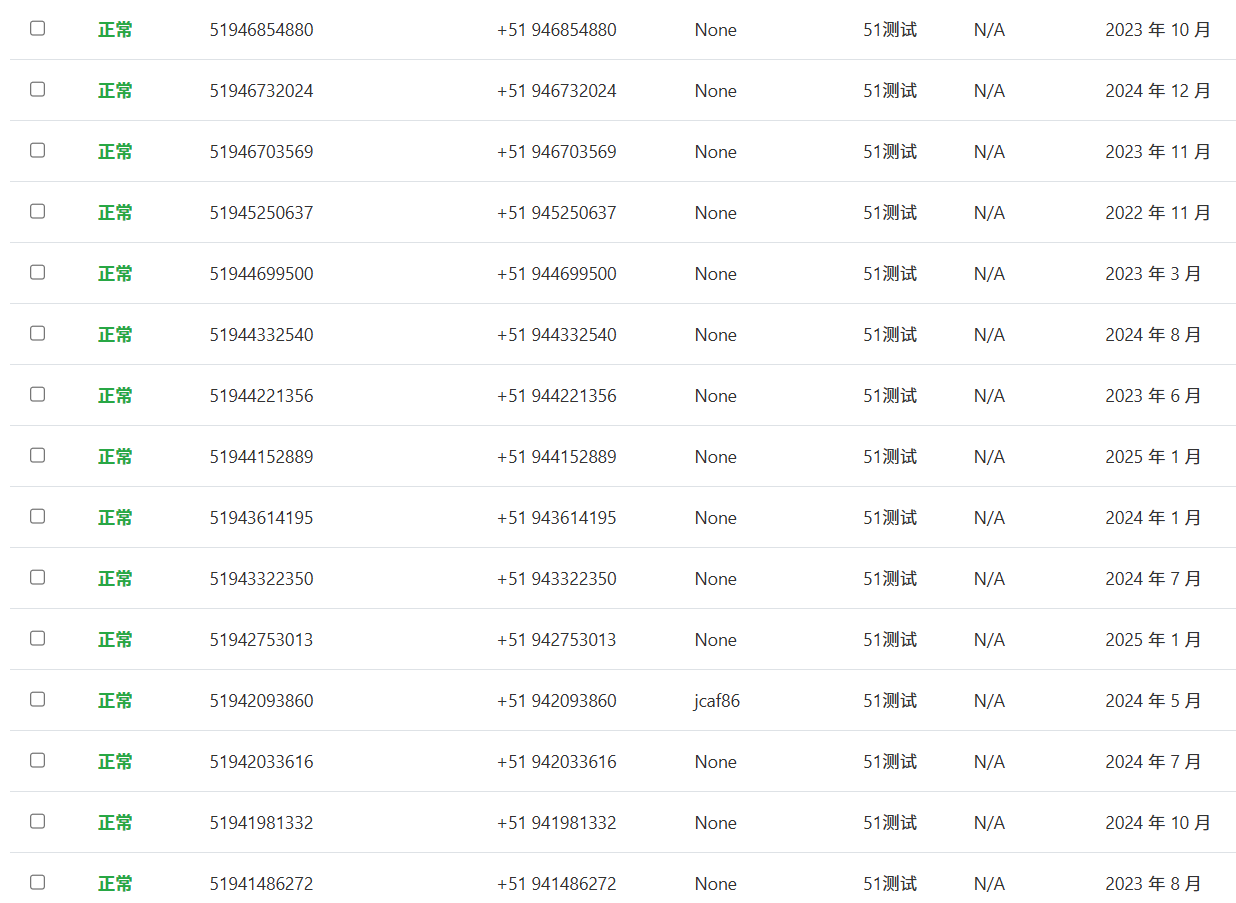The image size is (1236, 903).
Task: Click account ID 51942033616
Action: 261,762
